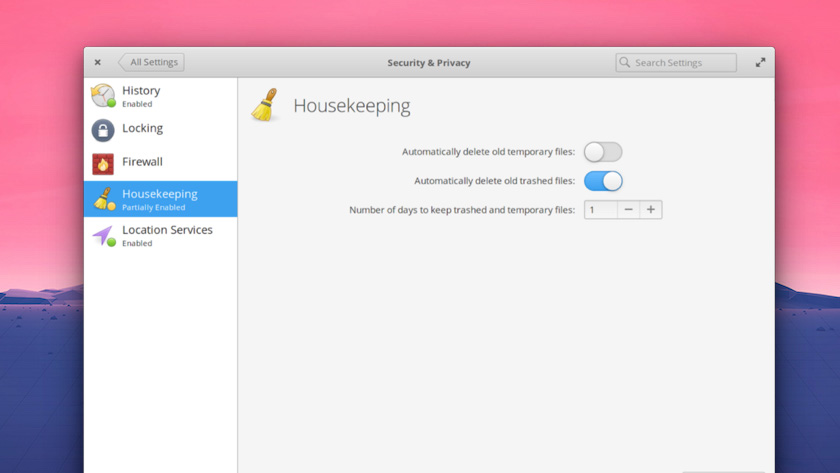Image resolution: width=840 pixels, height=473 pixels.
Task: Click the search magnifier icon
Action: 625,62
